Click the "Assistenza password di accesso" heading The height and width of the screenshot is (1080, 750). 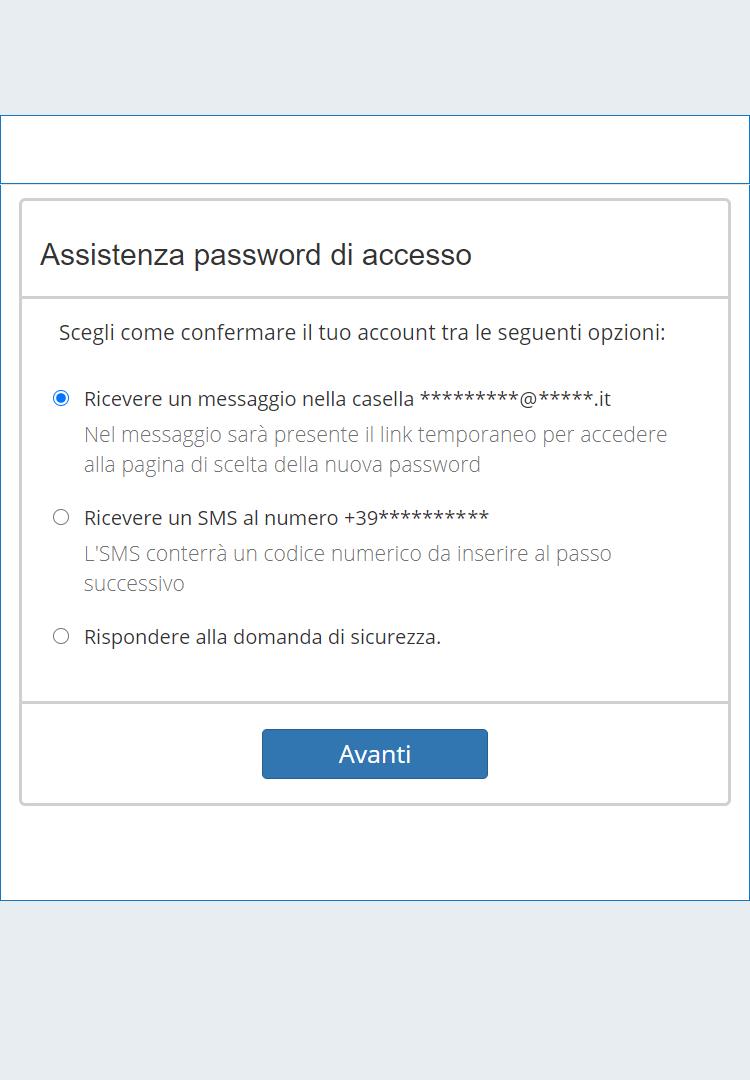[x=255, y=254]
